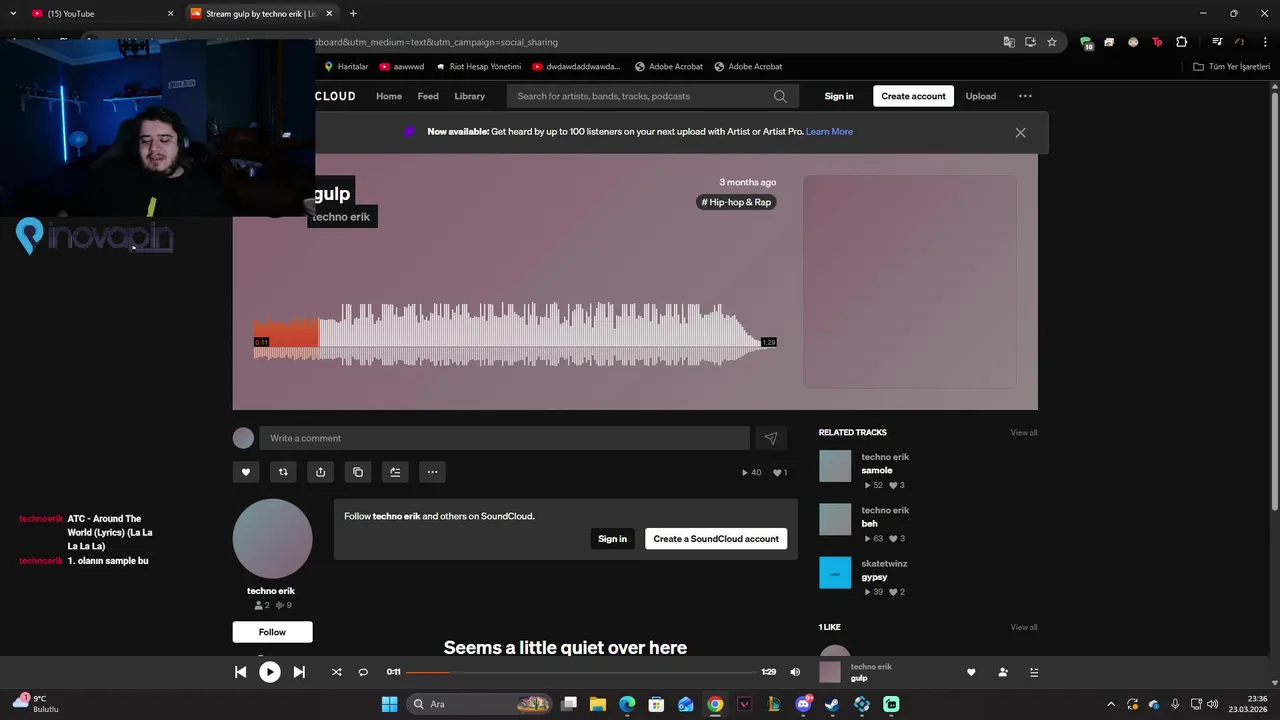The image size is (1280, 720).
Task: Like the current track in the player bar
Action: 971,672
